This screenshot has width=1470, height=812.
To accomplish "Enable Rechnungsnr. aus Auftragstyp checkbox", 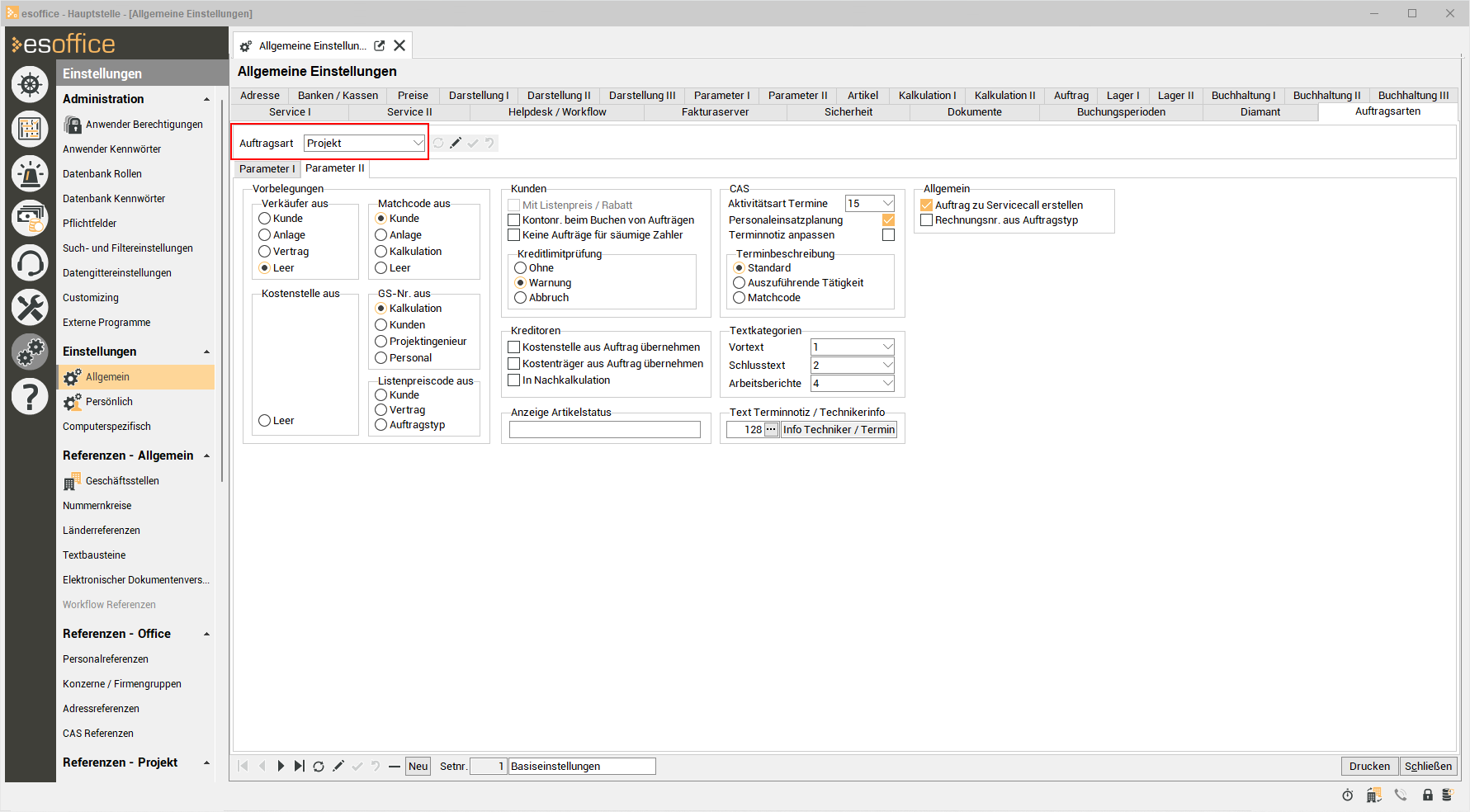I will coord(927,220).
